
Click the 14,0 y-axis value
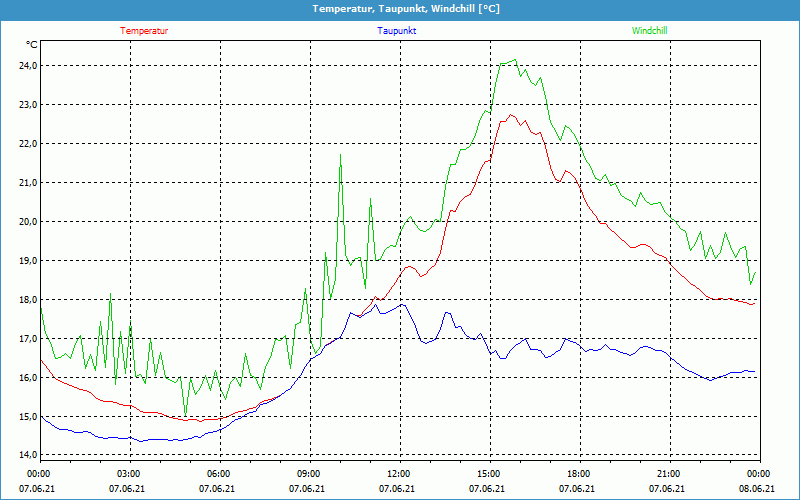(28, 454)
